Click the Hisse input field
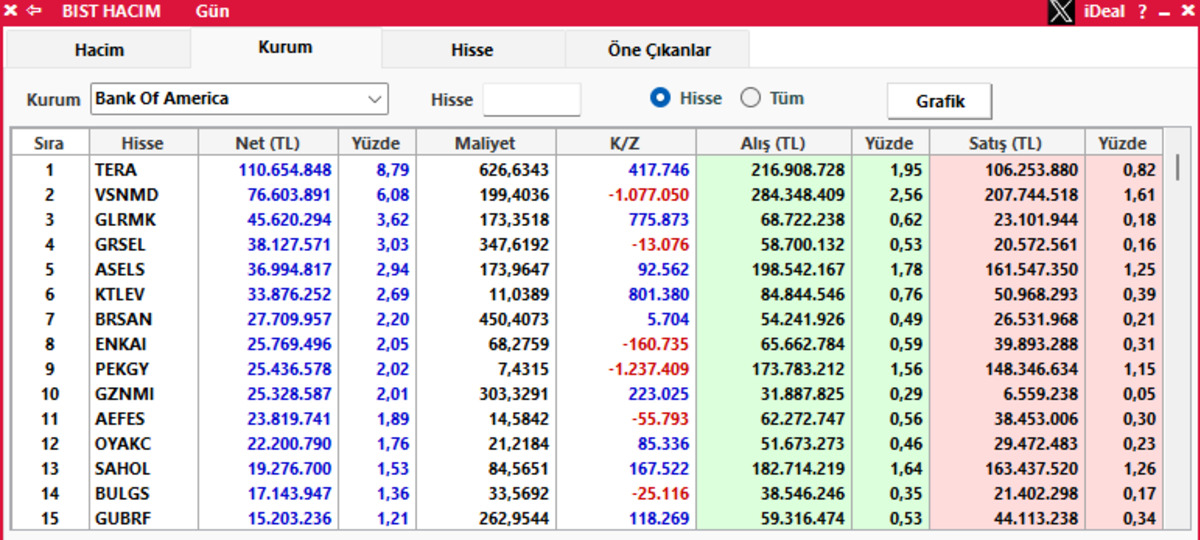 (531, 99)
